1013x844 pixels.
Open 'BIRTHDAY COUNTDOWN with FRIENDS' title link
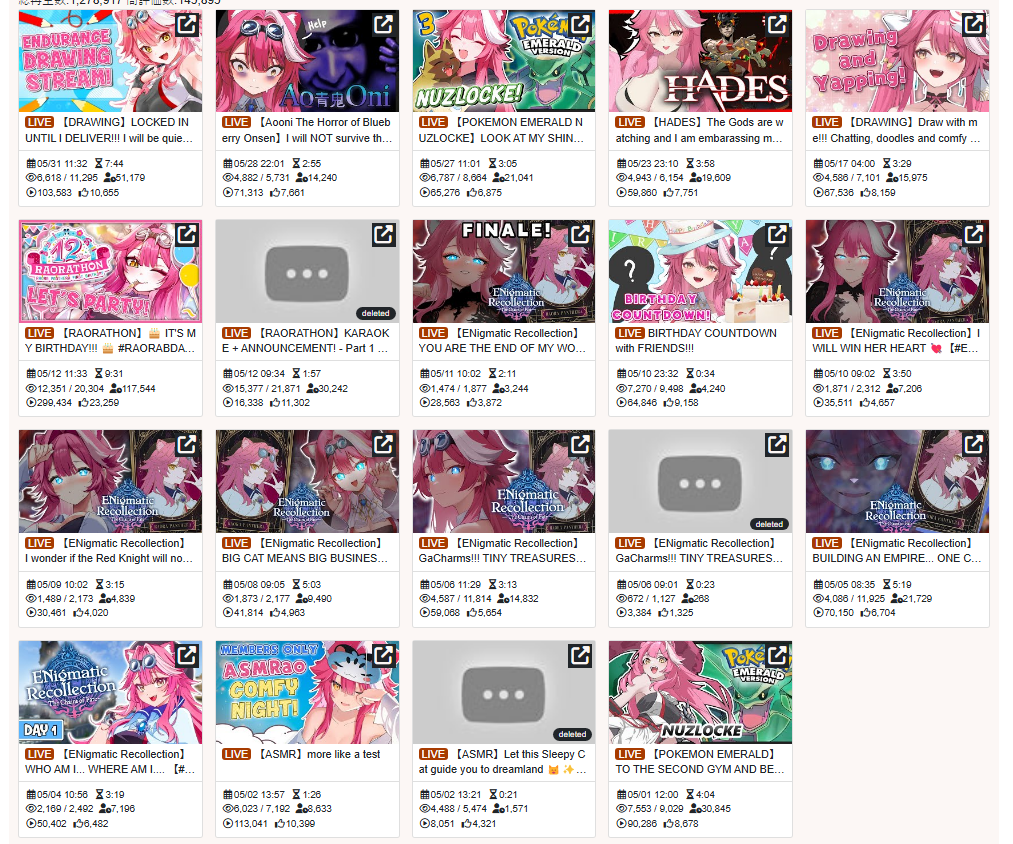click(696, 341)
